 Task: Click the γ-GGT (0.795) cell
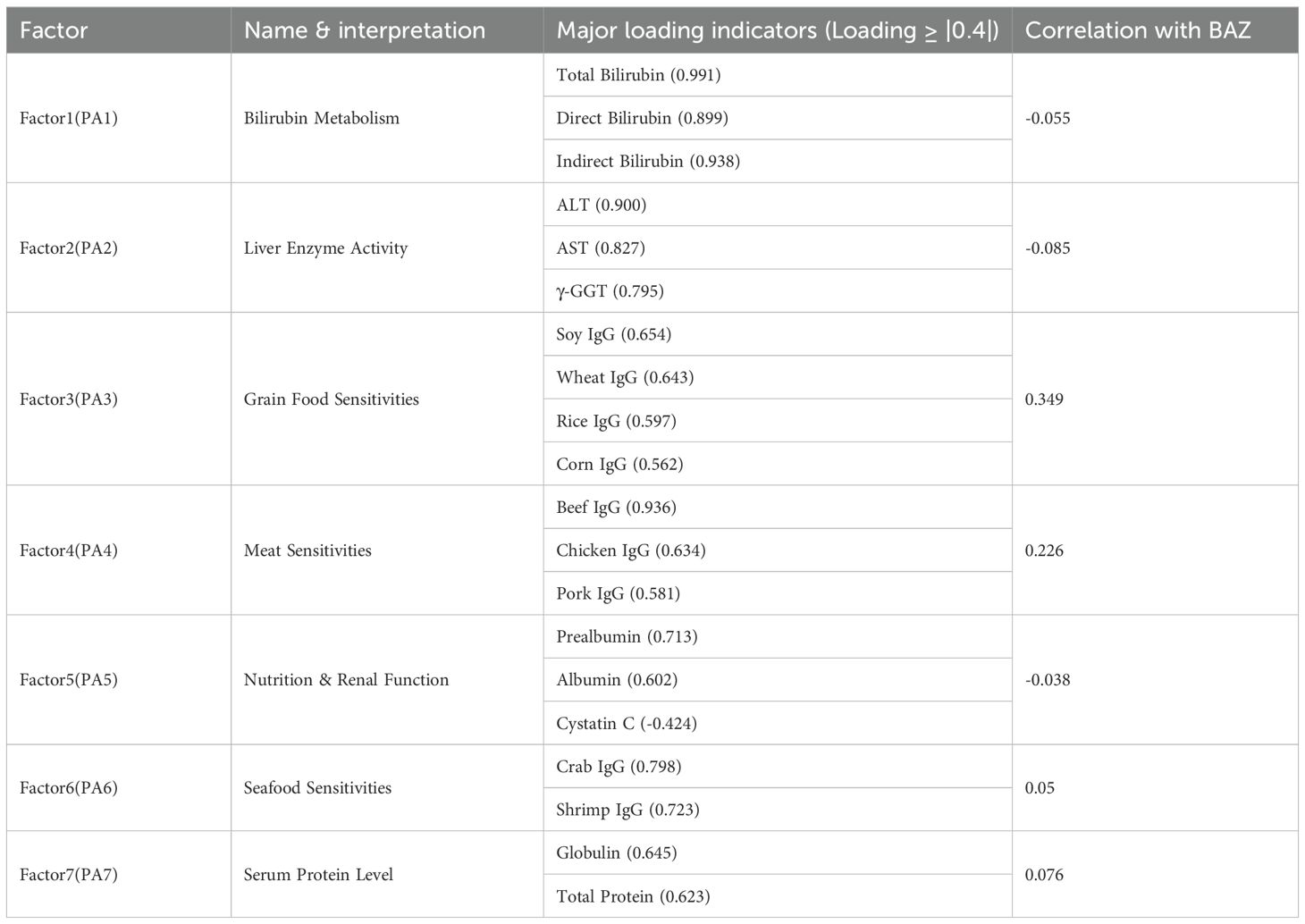[x=610, y=291]
